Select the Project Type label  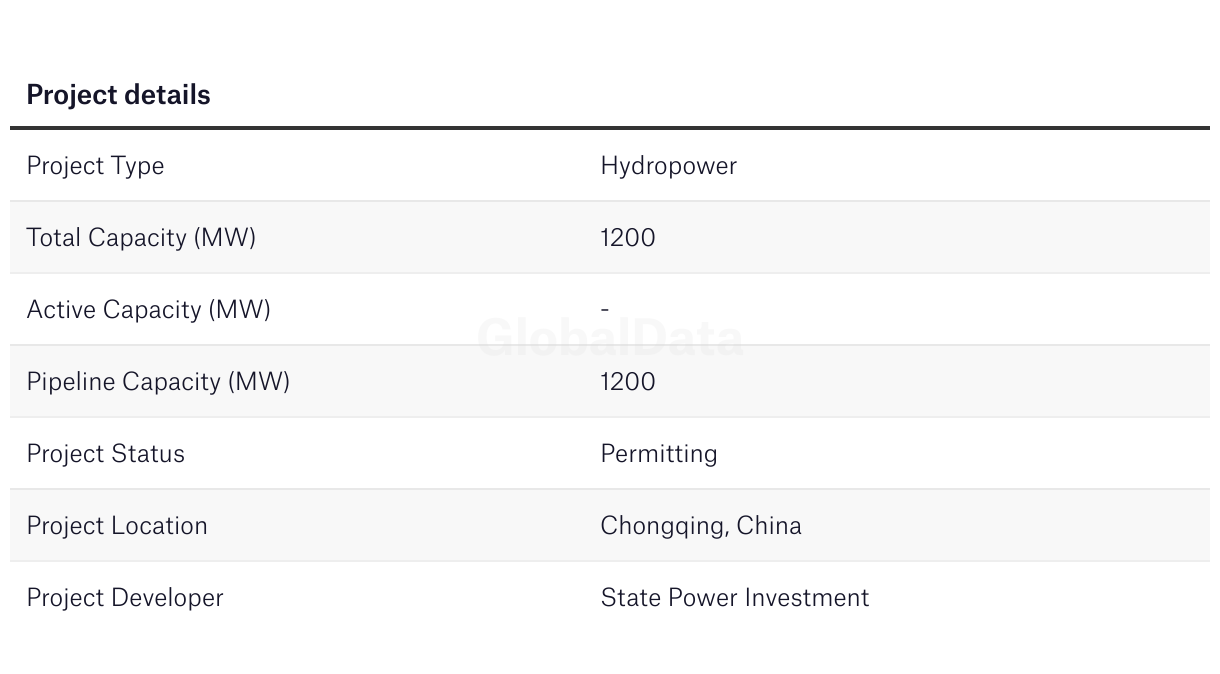pos(95,166)
